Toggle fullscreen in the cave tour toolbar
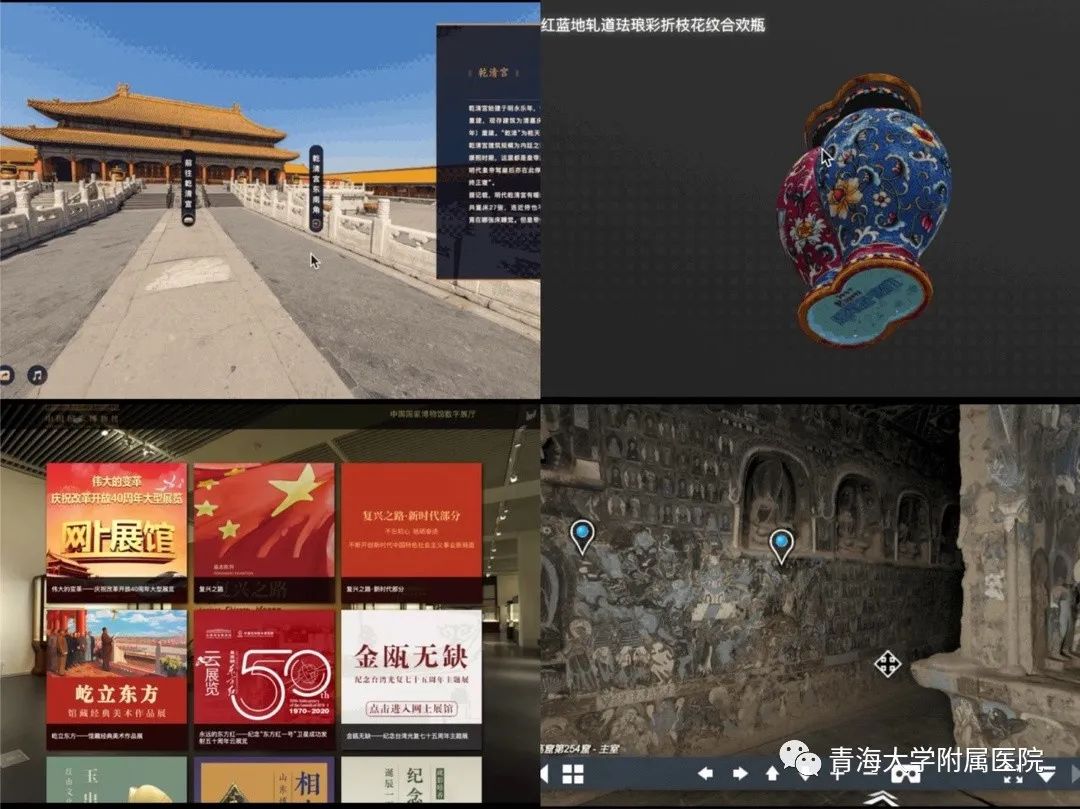The height and width of the screenshot is (809, 1080). coord(1012,775)
